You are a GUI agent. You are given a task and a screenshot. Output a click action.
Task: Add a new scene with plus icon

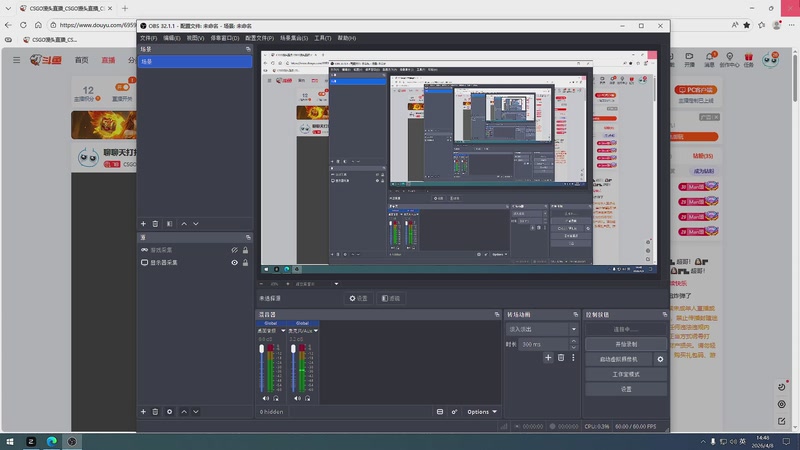(143, 224)
